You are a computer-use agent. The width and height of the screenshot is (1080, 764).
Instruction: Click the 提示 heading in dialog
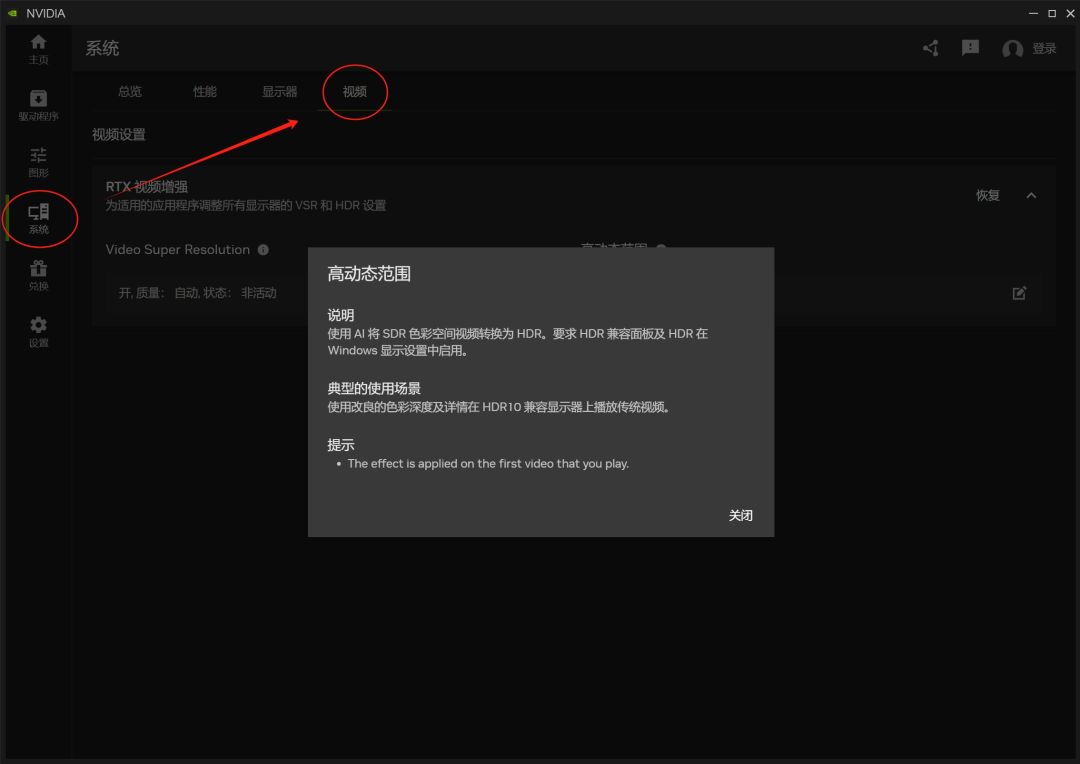click(341, 445)
